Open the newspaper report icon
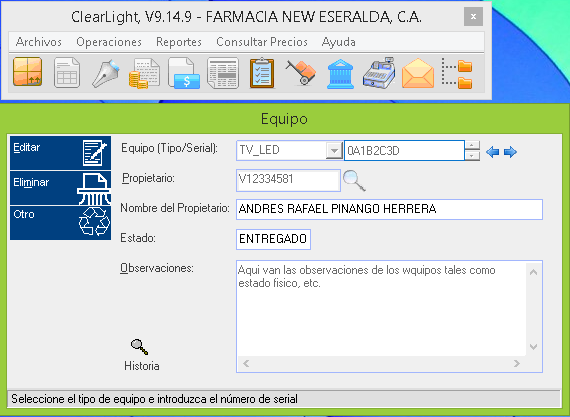570x417 pixels. click(223, 73)
